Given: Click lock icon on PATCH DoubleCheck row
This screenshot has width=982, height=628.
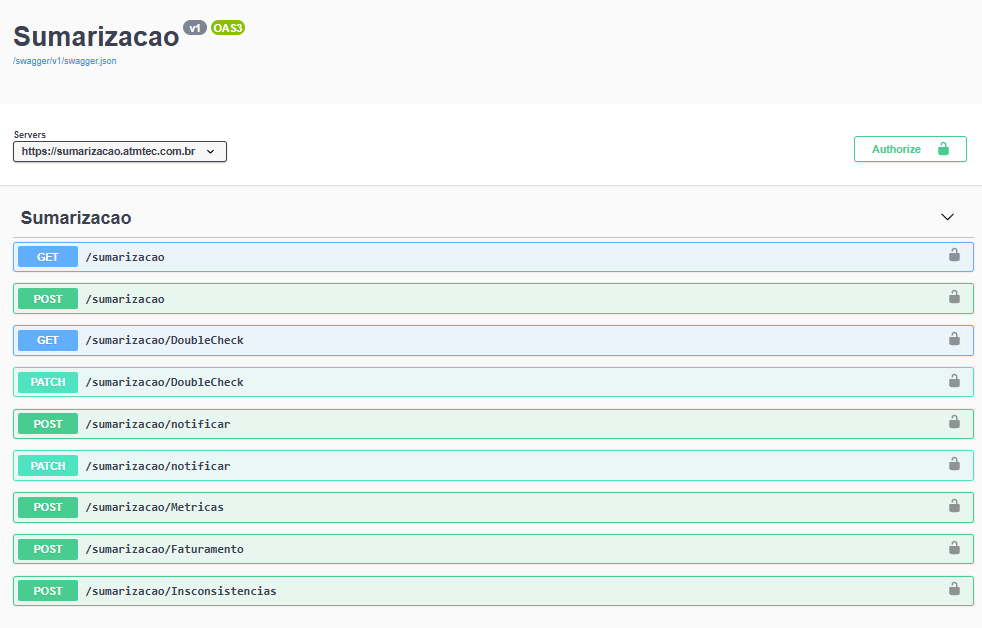Looking at the screenshot, I should click(954, 381).
